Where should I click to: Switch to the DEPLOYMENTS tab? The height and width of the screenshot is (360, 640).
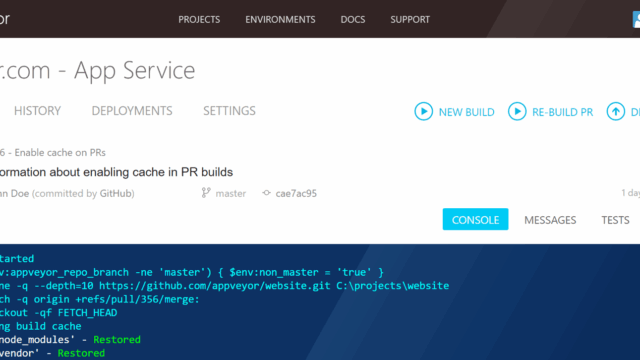[x=132, y=111]
